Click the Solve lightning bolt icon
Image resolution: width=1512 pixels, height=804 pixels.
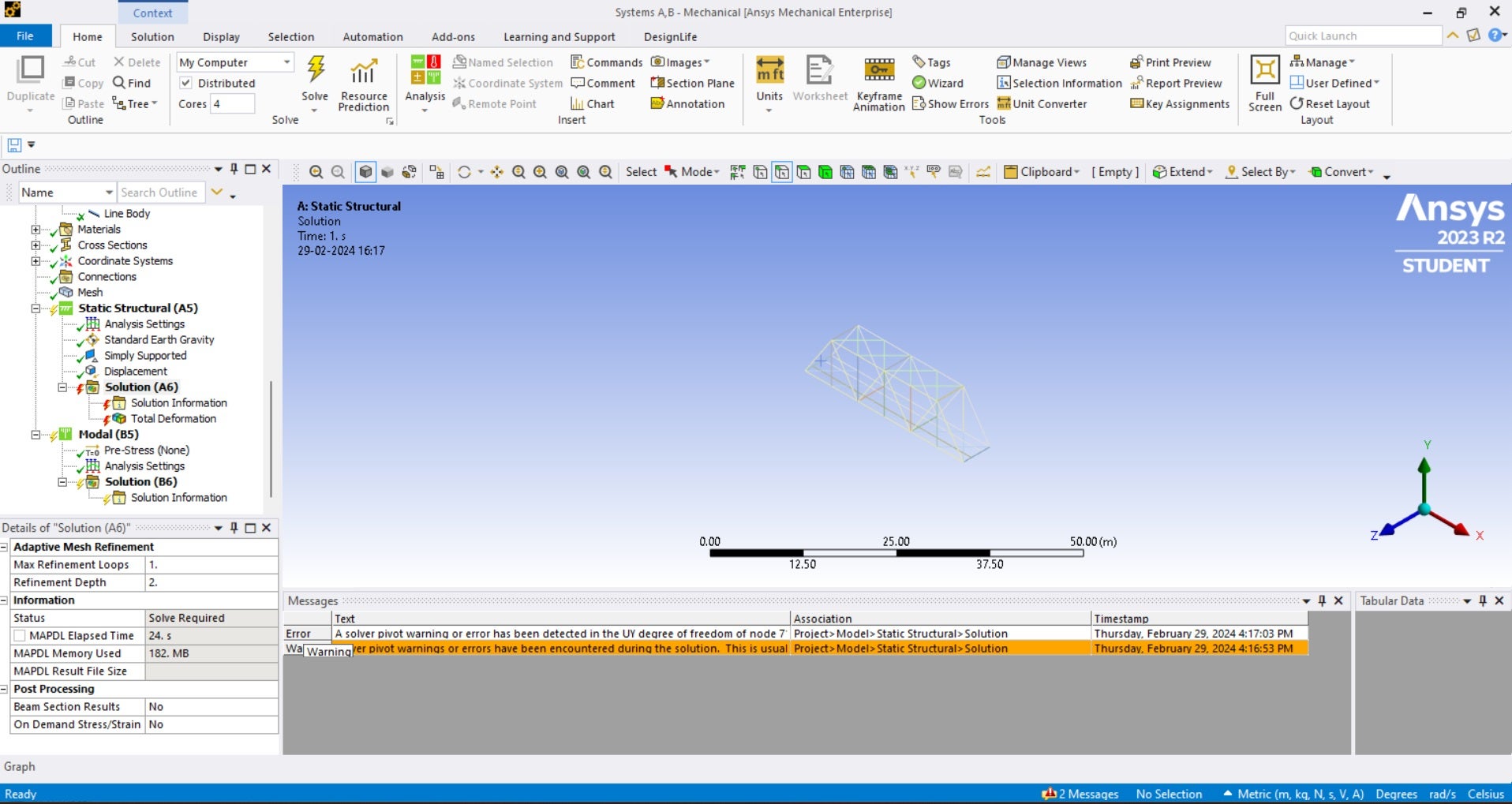tap(316, 71)
